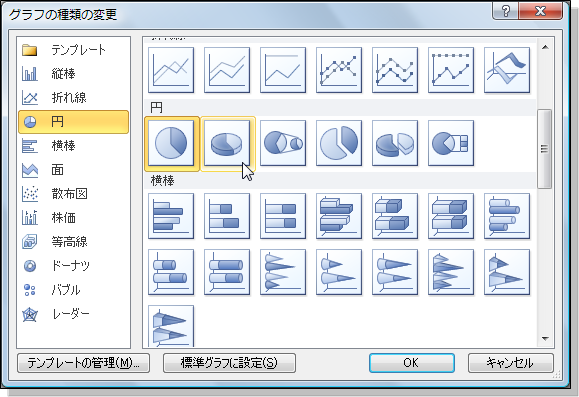579x397 pixels.
Task: Pick the 3-D line chart icon
Action: coord(507,70)
